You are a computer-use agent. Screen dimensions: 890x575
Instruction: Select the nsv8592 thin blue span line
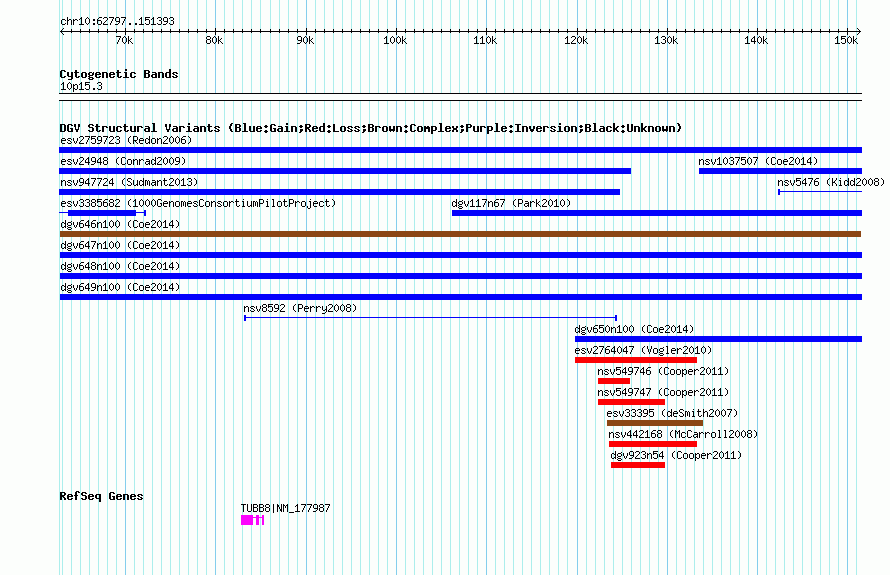pos(430,318)
